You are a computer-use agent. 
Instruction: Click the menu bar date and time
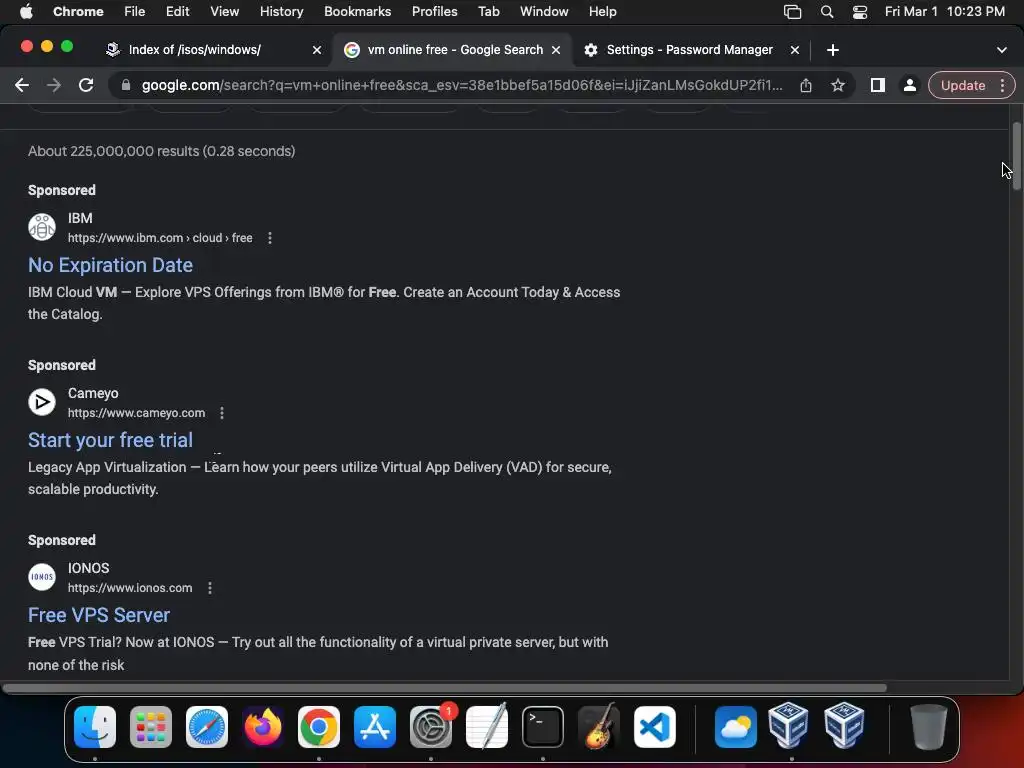point(945,12)
